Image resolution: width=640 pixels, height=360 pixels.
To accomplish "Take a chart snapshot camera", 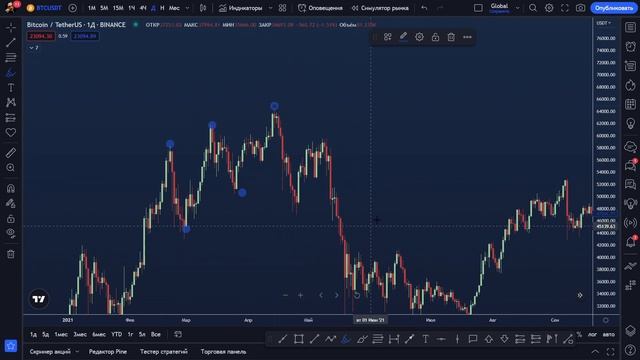I will [x=580, y=8].
